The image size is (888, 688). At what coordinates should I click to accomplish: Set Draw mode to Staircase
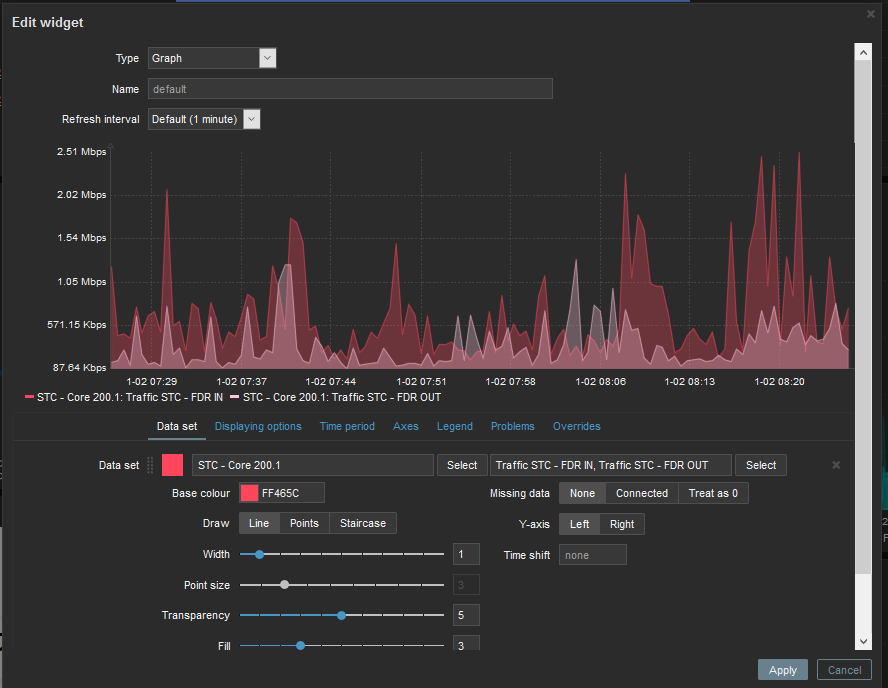point(364,523)
